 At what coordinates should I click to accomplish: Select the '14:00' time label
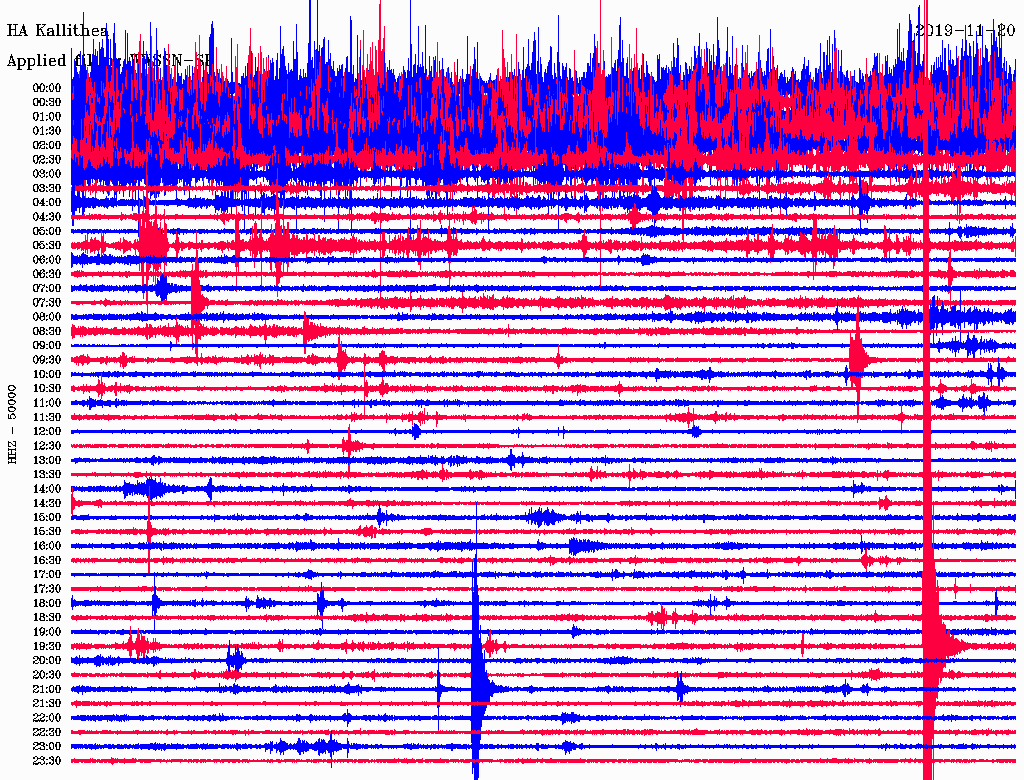tap(47, 489)
